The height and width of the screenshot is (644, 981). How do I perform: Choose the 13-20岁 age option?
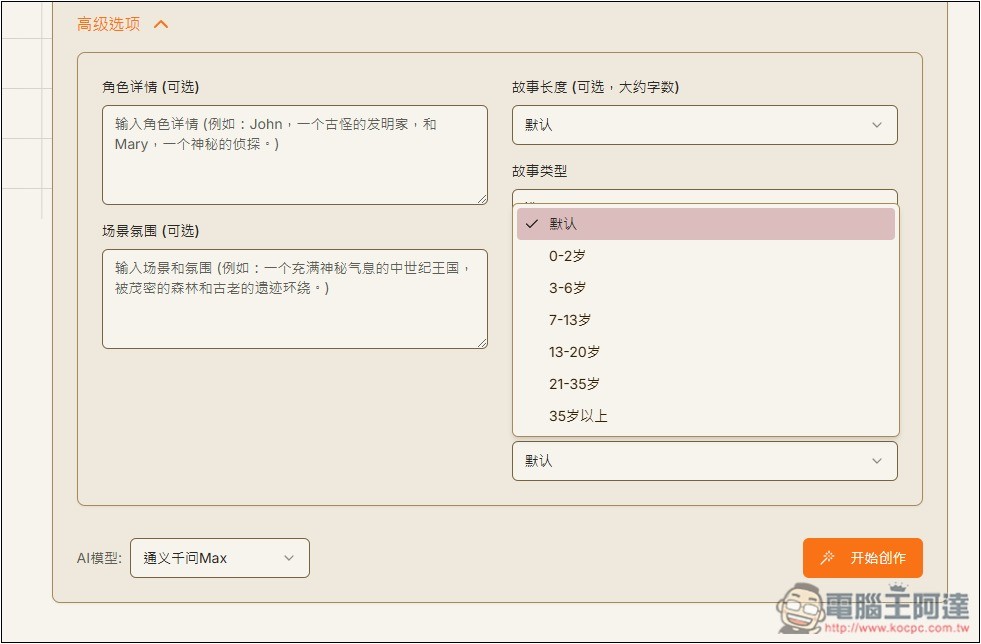[706, 352]
